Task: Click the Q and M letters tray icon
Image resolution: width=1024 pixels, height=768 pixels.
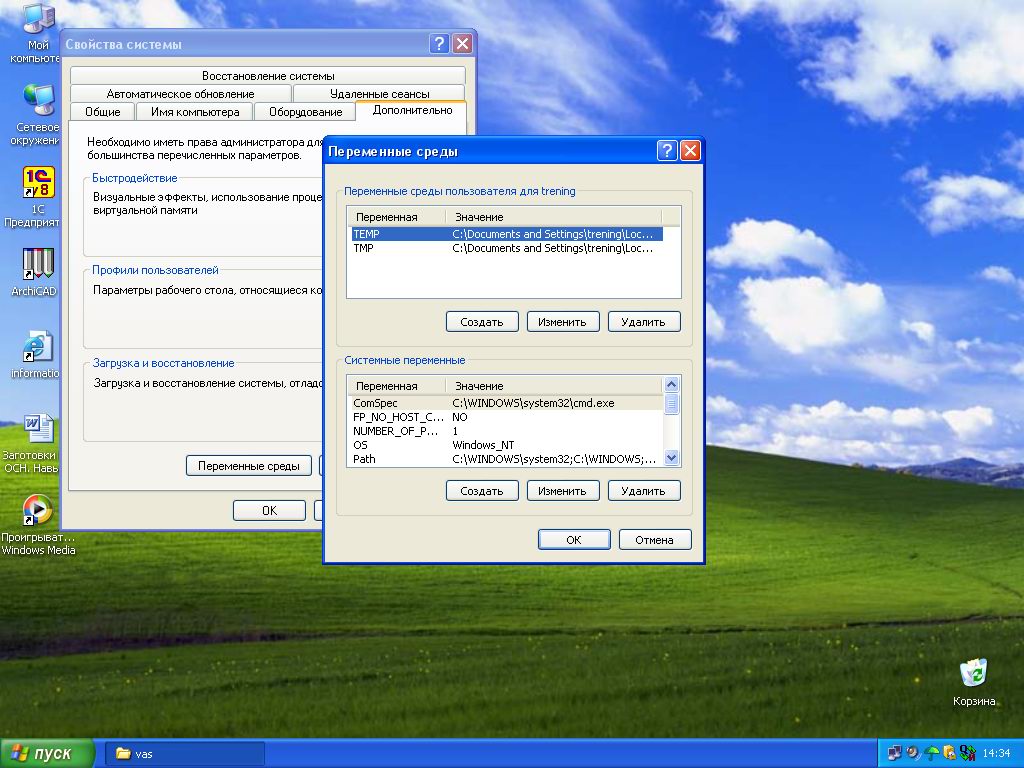Action: [968, 753]
